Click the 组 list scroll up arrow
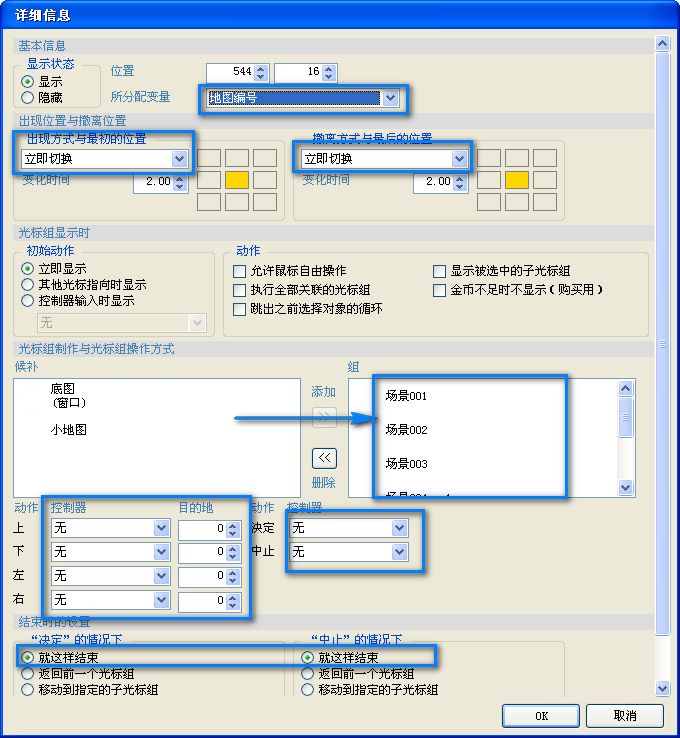 coord(625,388)
